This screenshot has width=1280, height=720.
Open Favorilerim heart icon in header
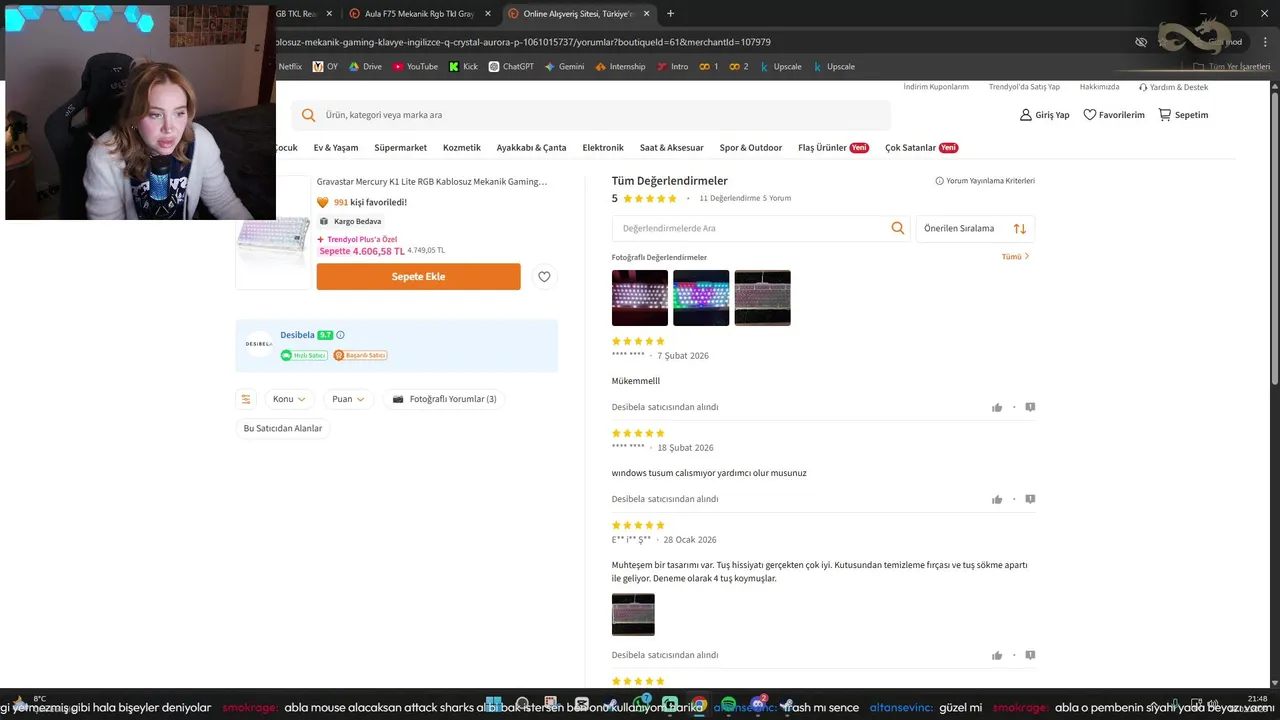click(x=1090, y=115)
